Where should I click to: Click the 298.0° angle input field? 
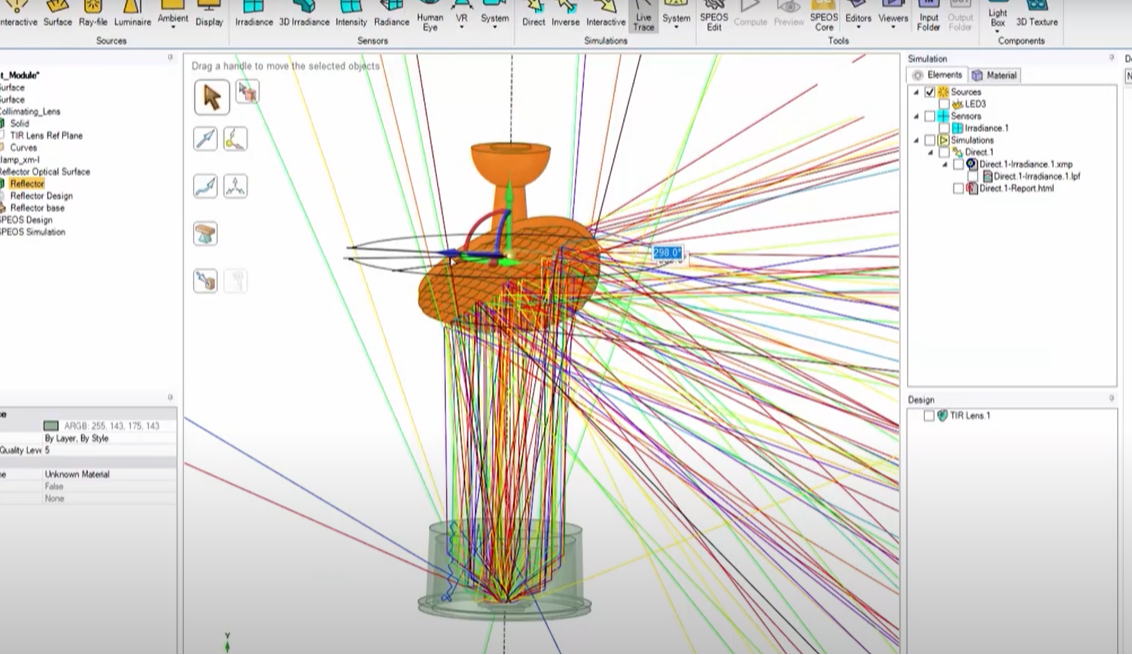pos(667,253)
